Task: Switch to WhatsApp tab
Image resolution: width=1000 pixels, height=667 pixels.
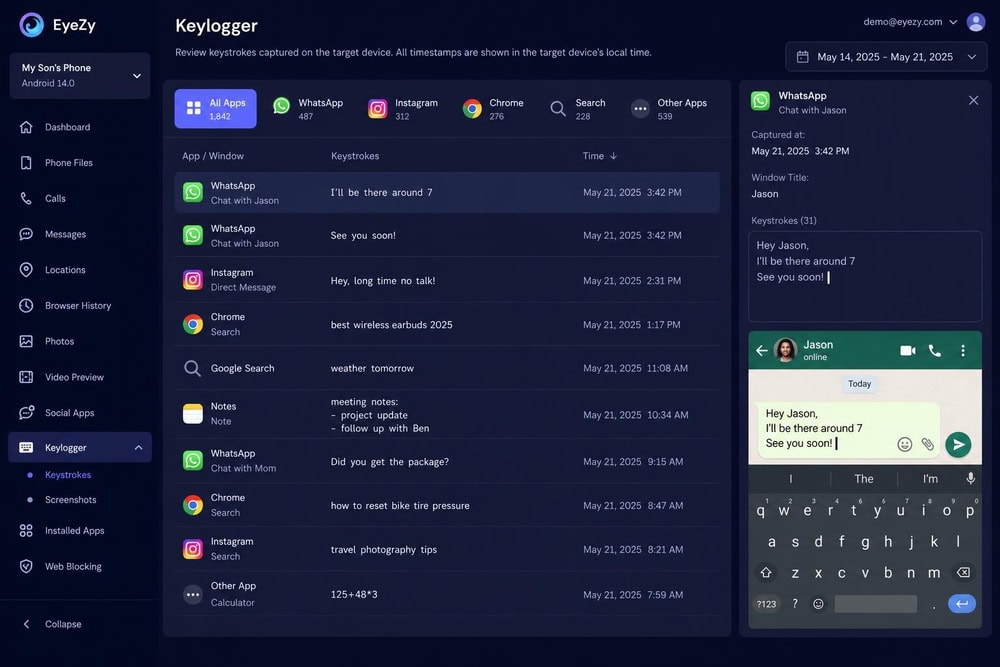Action: pyautogui.click(x=308, y=108)
